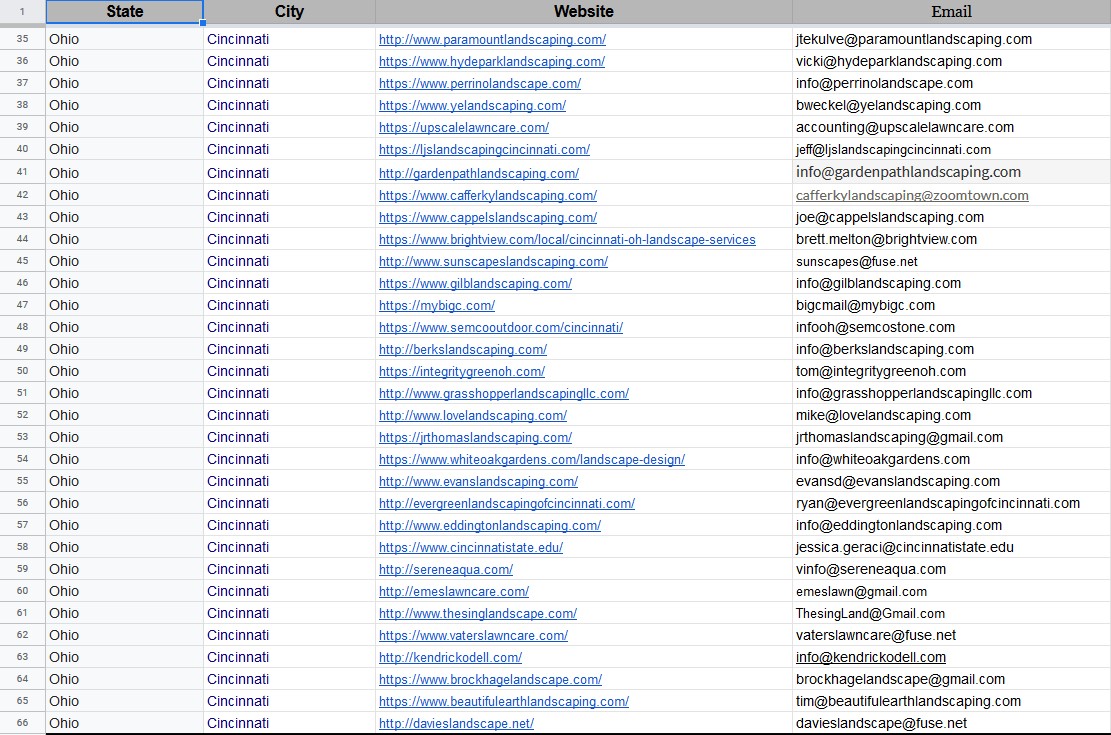This screenshot has height=735, width=1111.
Task: Select the Website column header
Action: pos(584,11)
